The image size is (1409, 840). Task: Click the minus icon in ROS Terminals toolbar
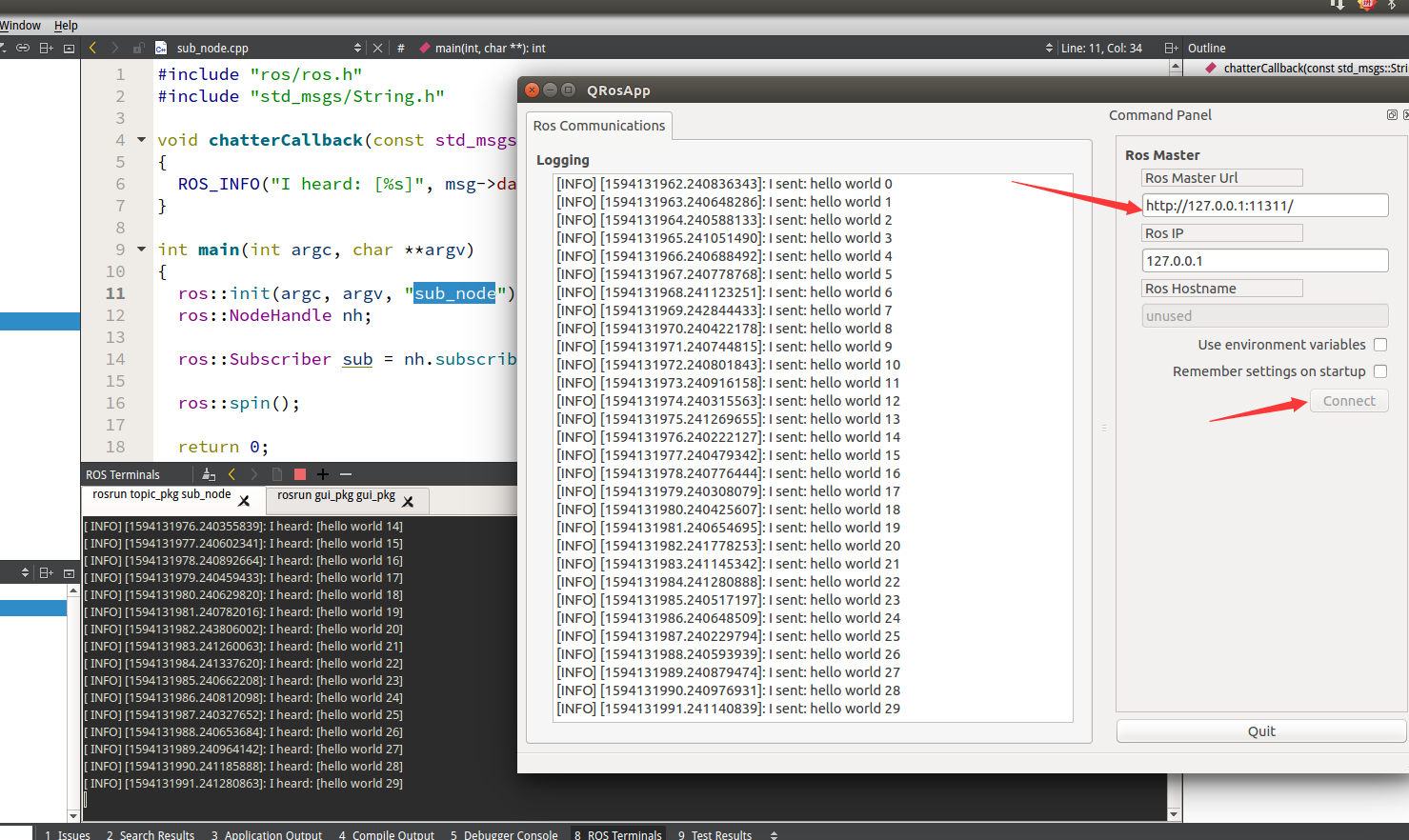[x=346, y=474]
